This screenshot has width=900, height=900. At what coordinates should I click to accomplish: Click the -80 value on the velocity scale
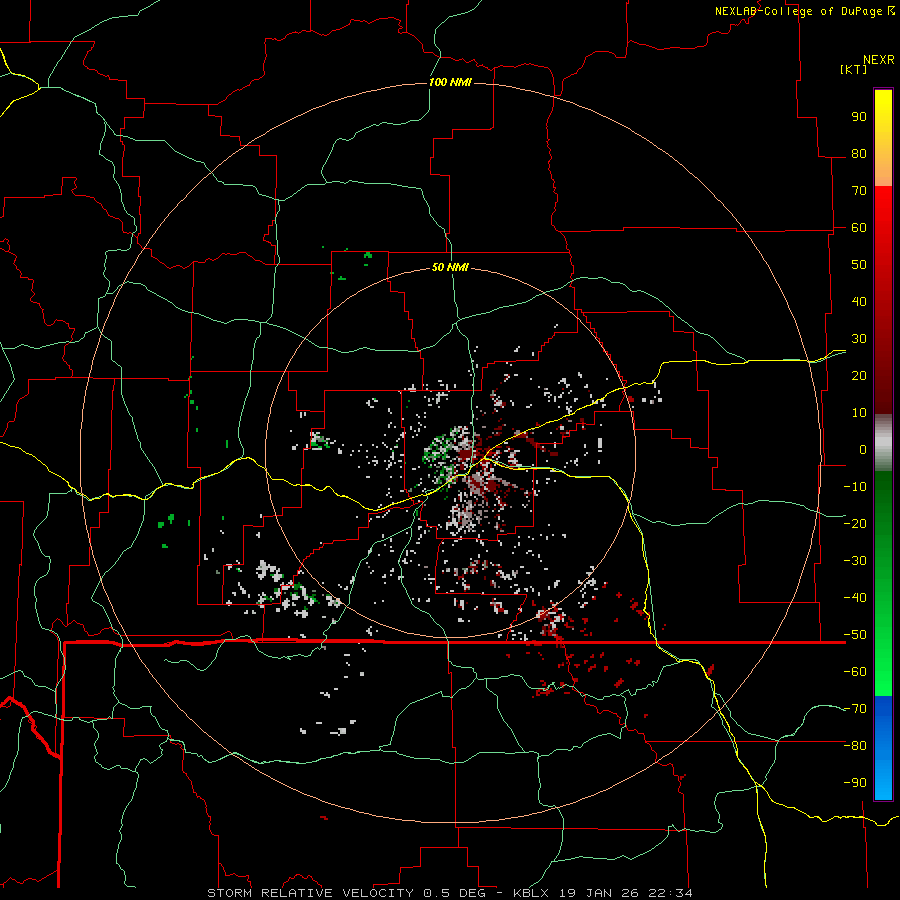click(x=855, y=746)
